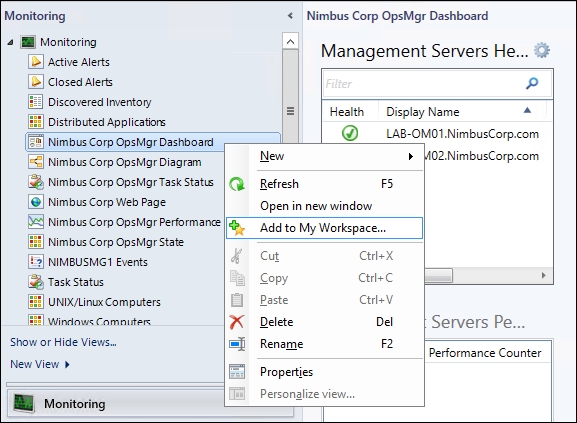Select Nimbus Corp OpsMgr State
577x423 pixels.
point(116,242)
